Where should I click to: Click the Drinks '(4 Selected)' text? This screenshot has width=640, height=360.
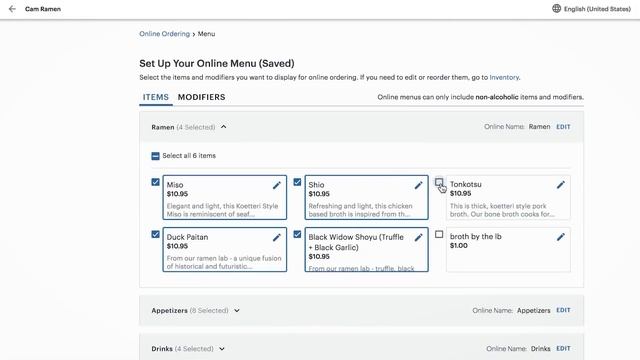click(x=194, y=349)
